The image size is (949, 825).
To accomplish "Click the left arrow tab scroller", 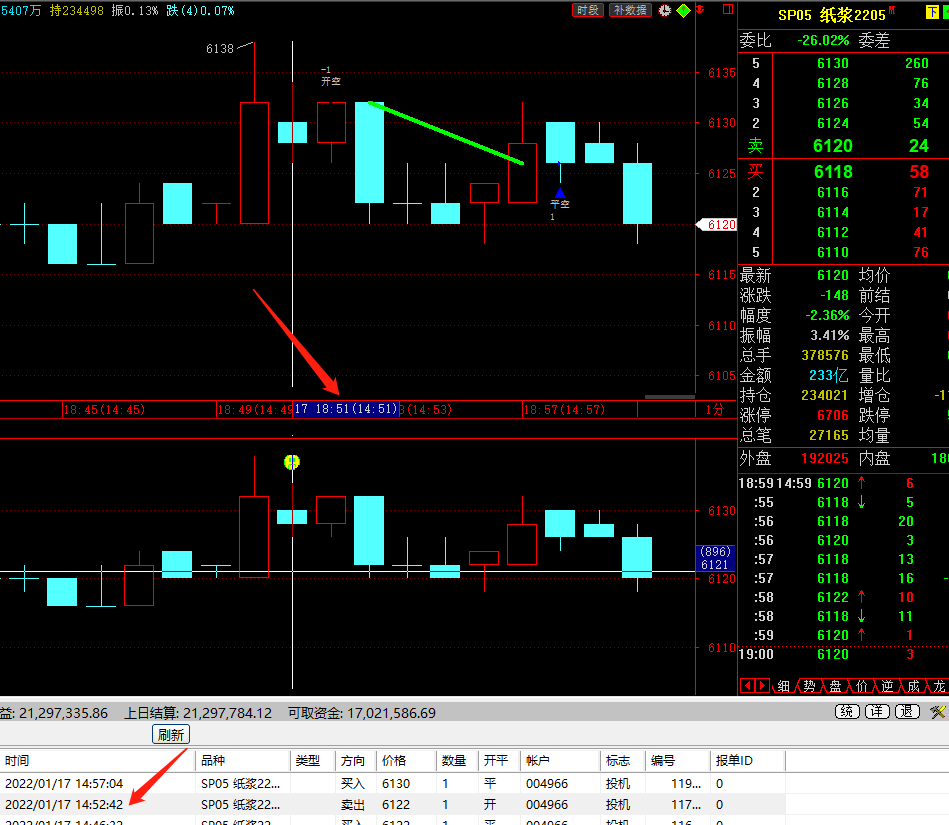I will pyautogui.click(x=747, y=686).
